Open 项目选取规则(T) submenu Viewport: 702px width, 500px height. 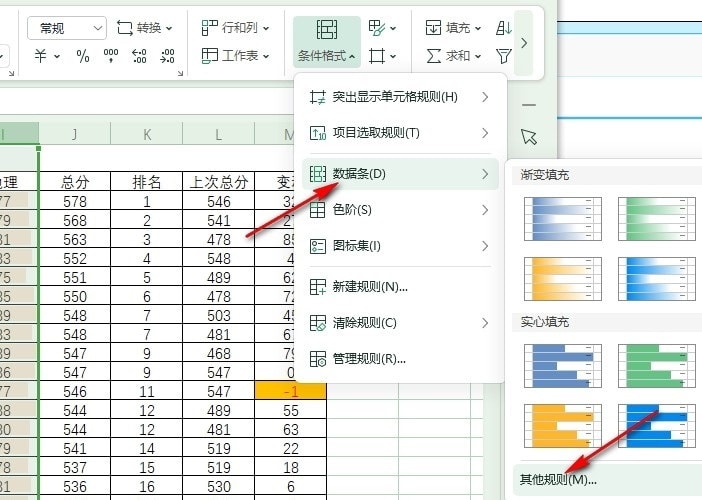click(400, 133)
